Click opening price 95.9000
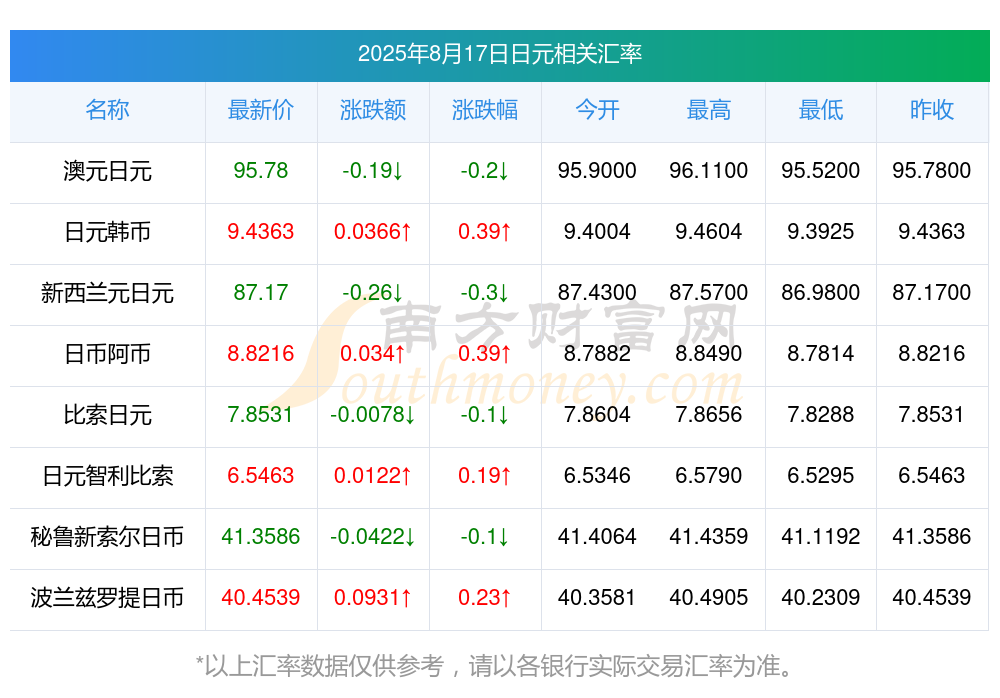Viewport: 1000px width, 698px height. pos(597,171)
